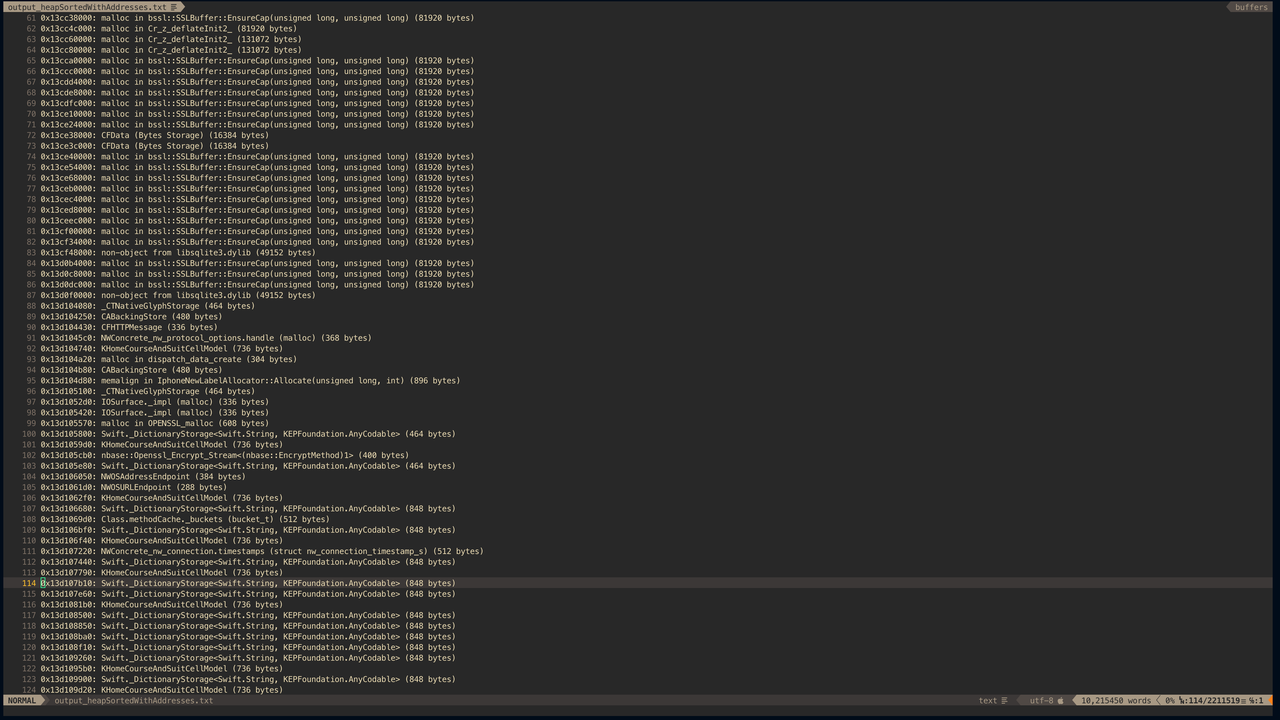Click the line number position indicator
The image size is (1280, 720).
1210,701
